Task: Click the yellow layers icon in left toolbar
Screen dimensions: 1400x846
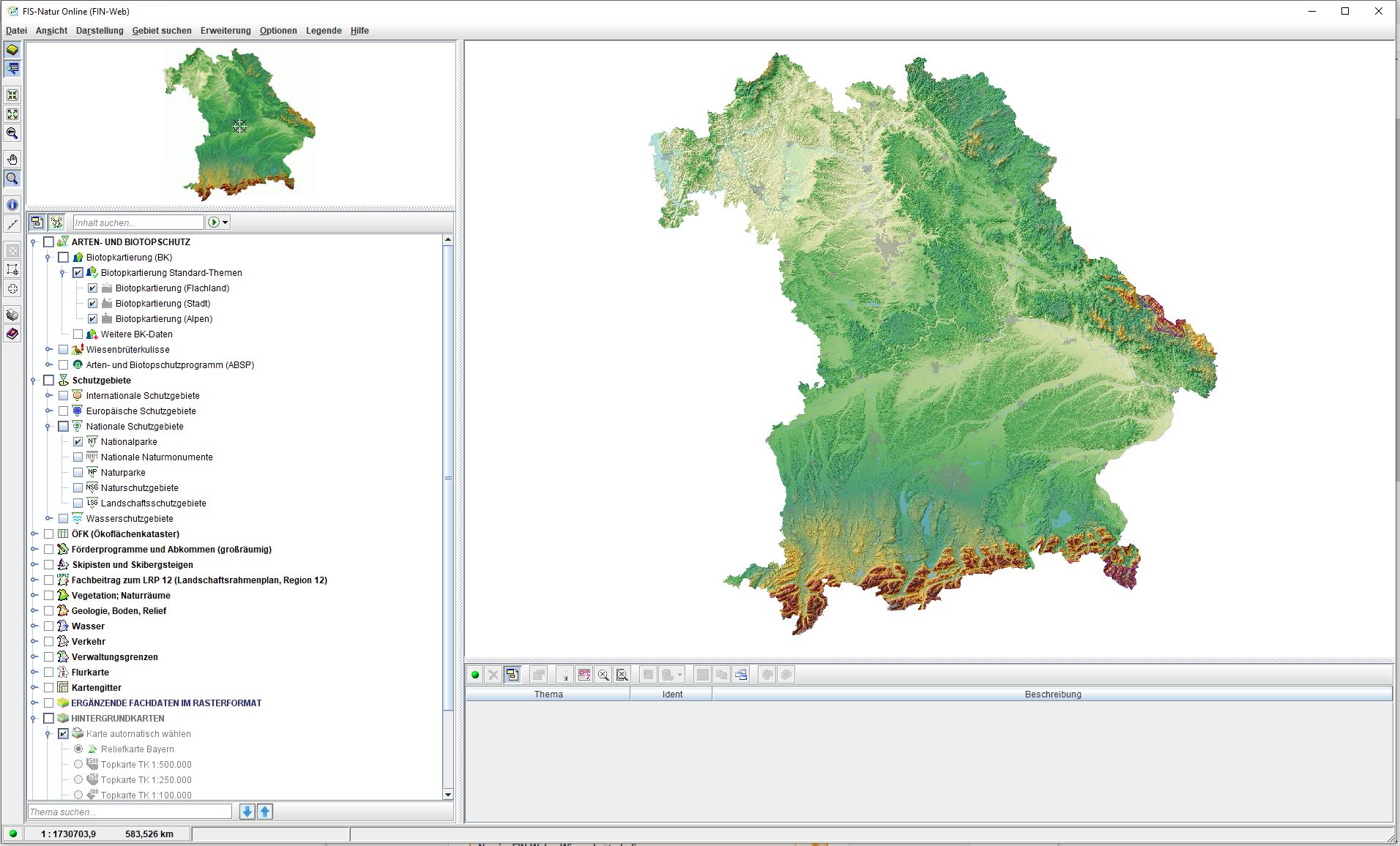Action: pyautogui.click(x=12, y=50)
